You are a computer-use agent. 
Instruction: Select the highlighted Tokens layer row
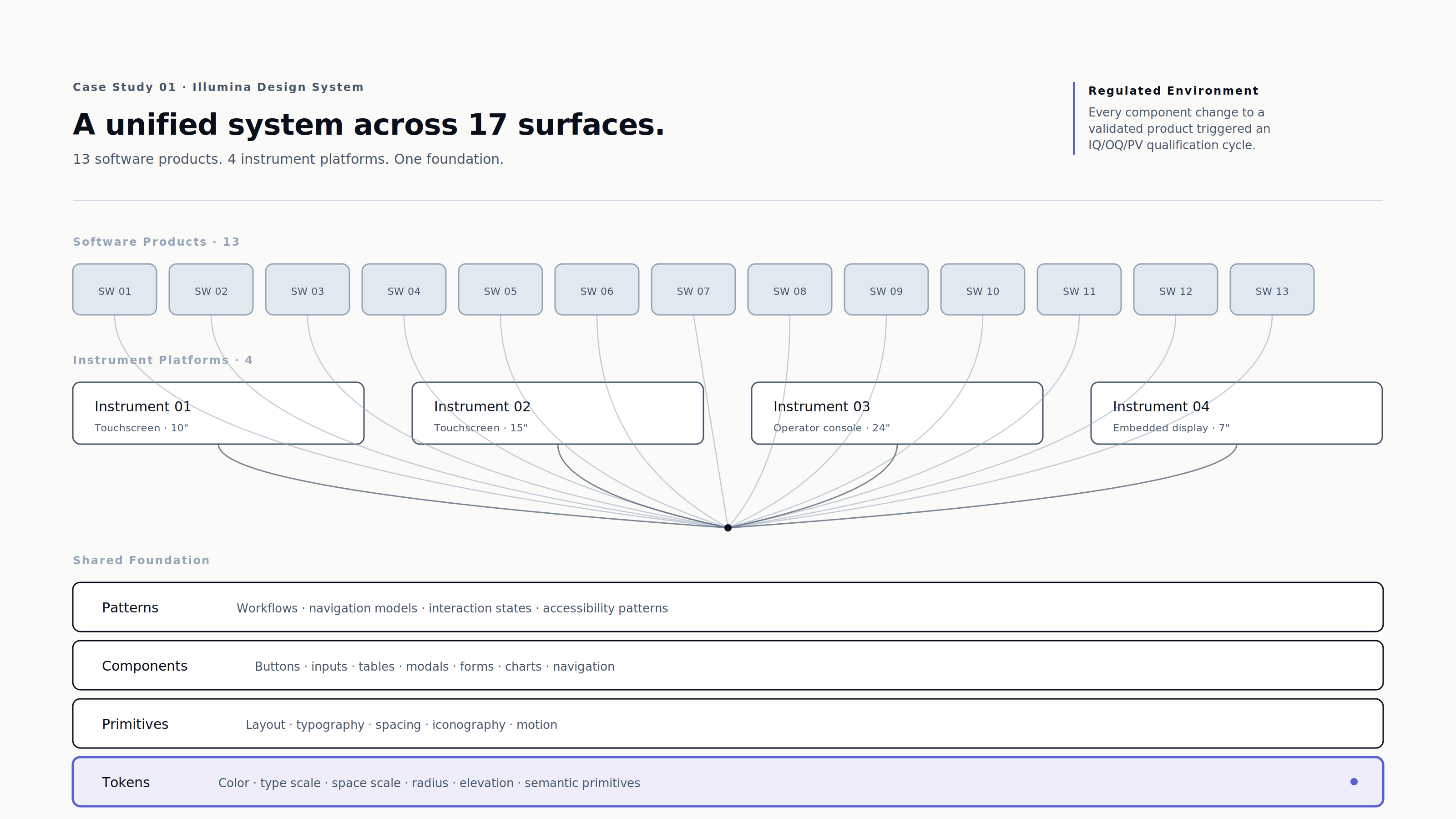pyautogui.click(x=728, y=782)
